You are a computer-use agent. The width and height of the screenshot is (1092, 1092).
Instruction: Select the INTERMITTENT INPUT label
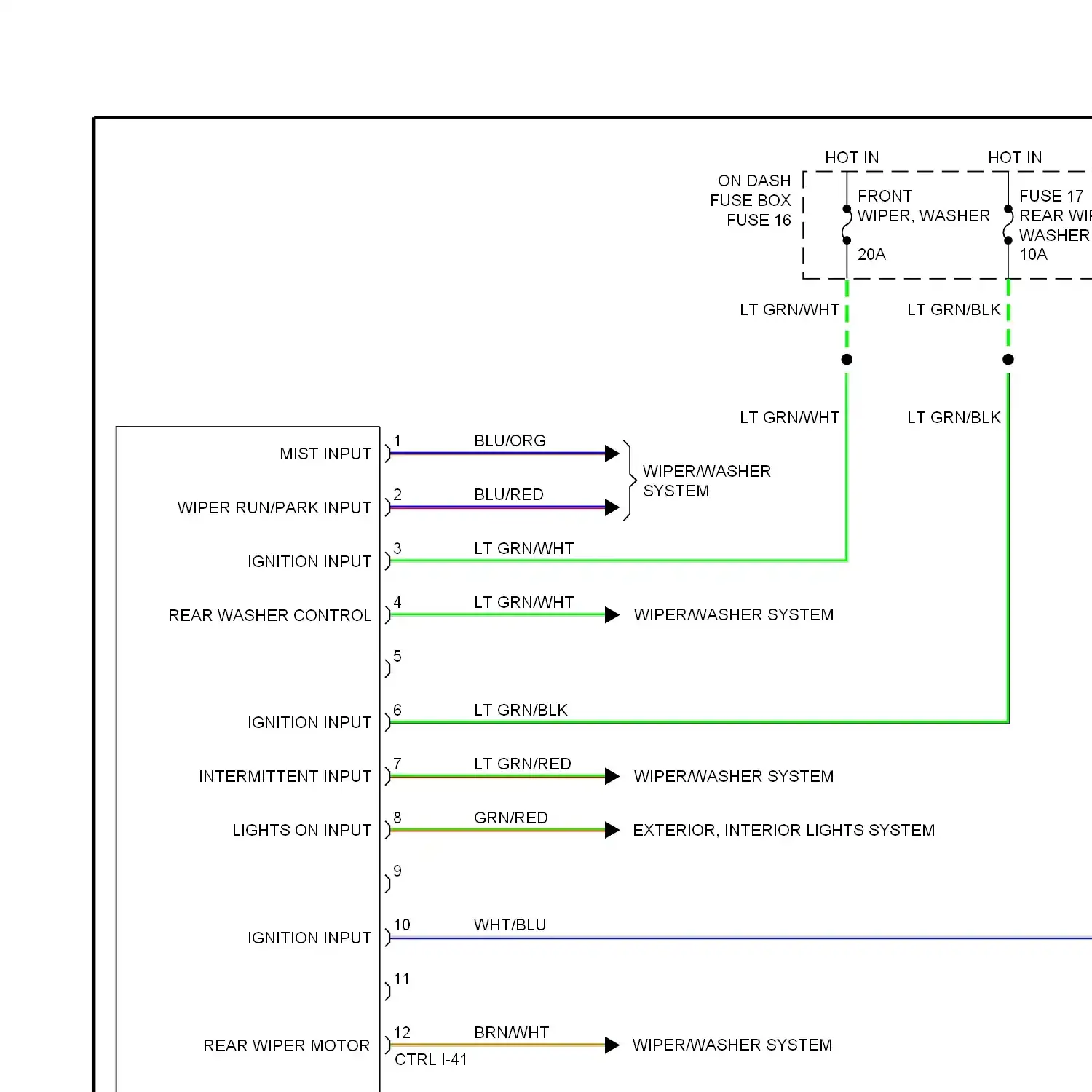285,776
